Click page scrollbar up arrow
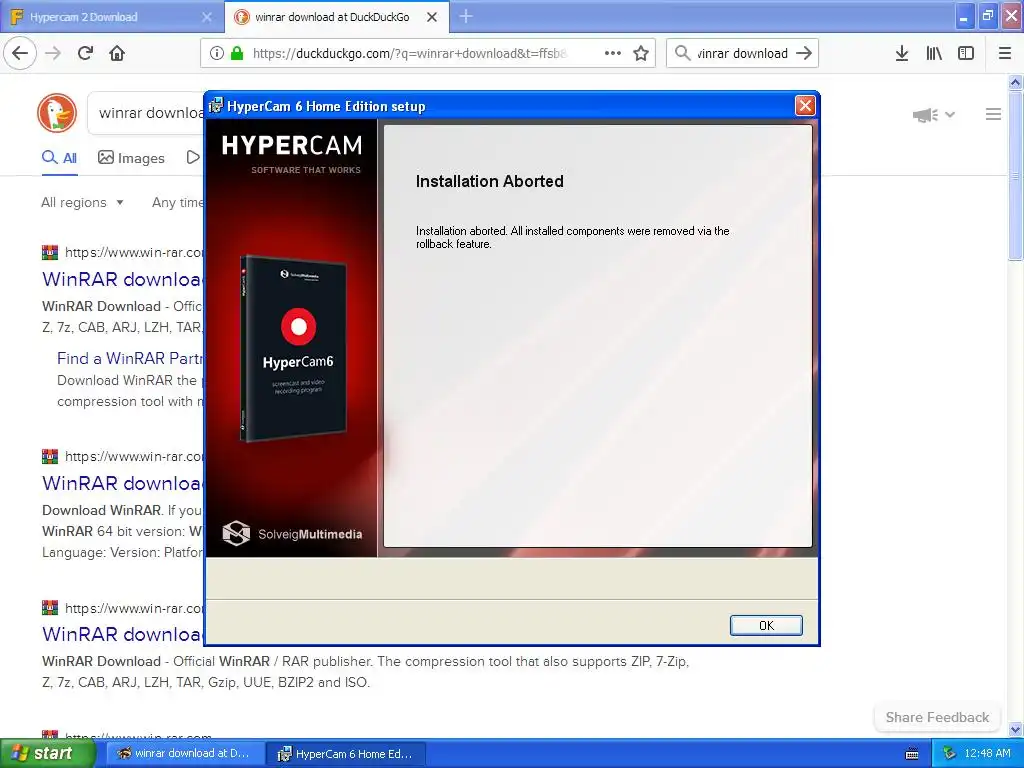The width and height of the screenshot is (1024, 768). coord(1015,82)
